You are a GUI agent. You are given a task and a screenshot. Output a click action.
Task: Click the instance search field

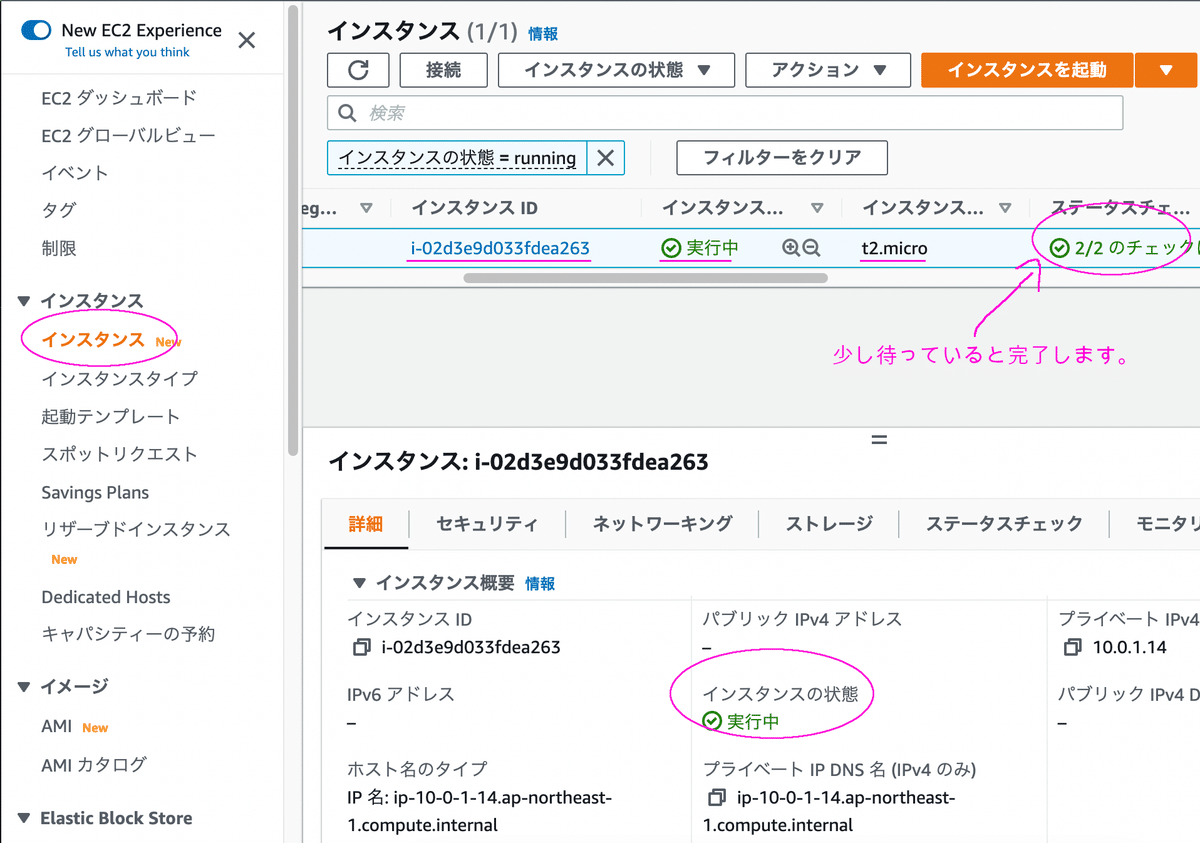725,113
